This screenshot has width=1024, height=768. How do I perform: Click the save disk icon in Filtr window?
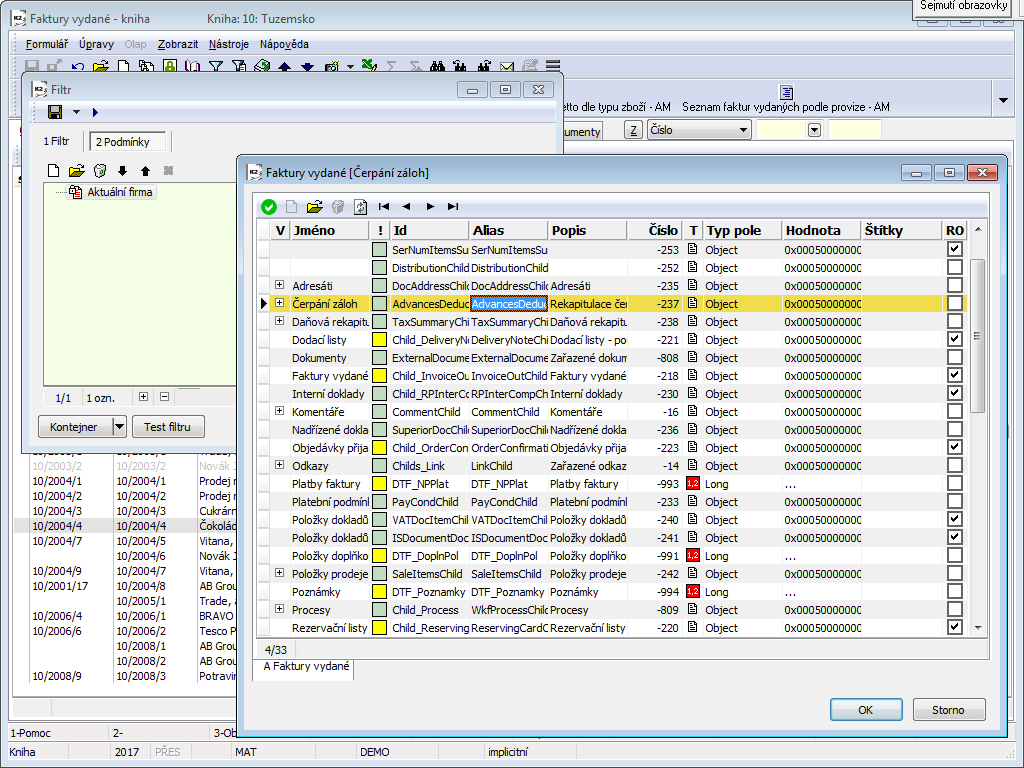pos(55,112)
